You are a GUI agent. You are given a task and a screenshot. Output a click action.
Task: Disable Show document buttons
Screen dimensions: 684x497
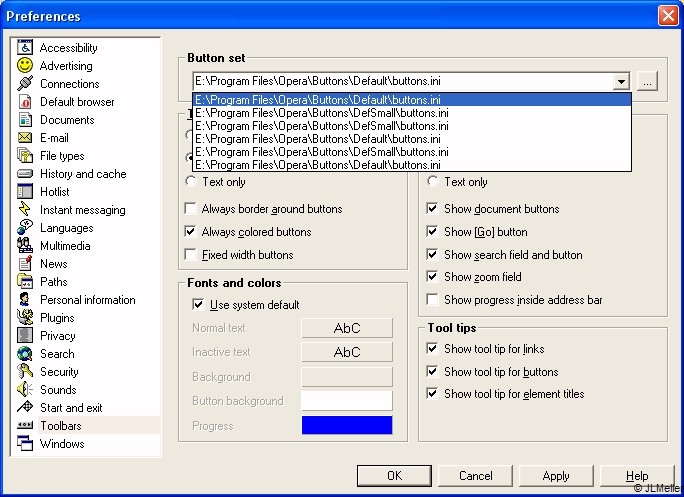[x=432, y=209]
